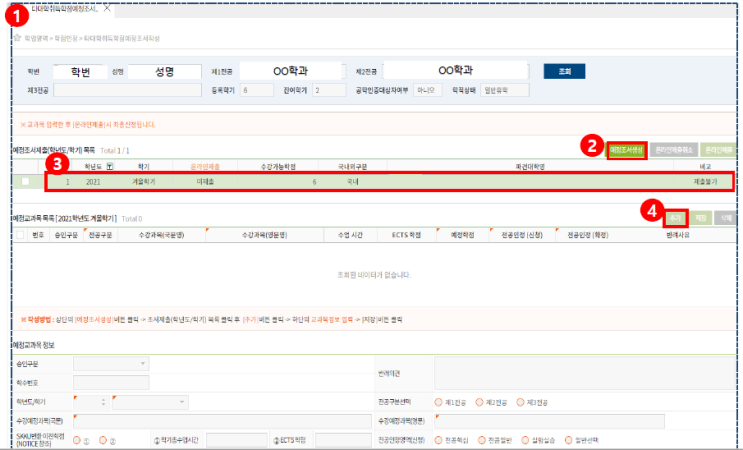The height and width of the screenshot is (450, 743).
Task: Click the 잔여학기 field showing 2
Action: click(x=329, y=90)
